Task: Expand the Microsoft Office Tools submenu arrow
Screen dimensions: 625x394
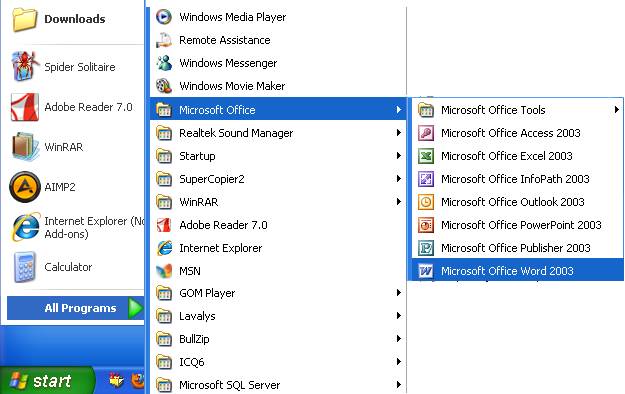Action: 617,110
